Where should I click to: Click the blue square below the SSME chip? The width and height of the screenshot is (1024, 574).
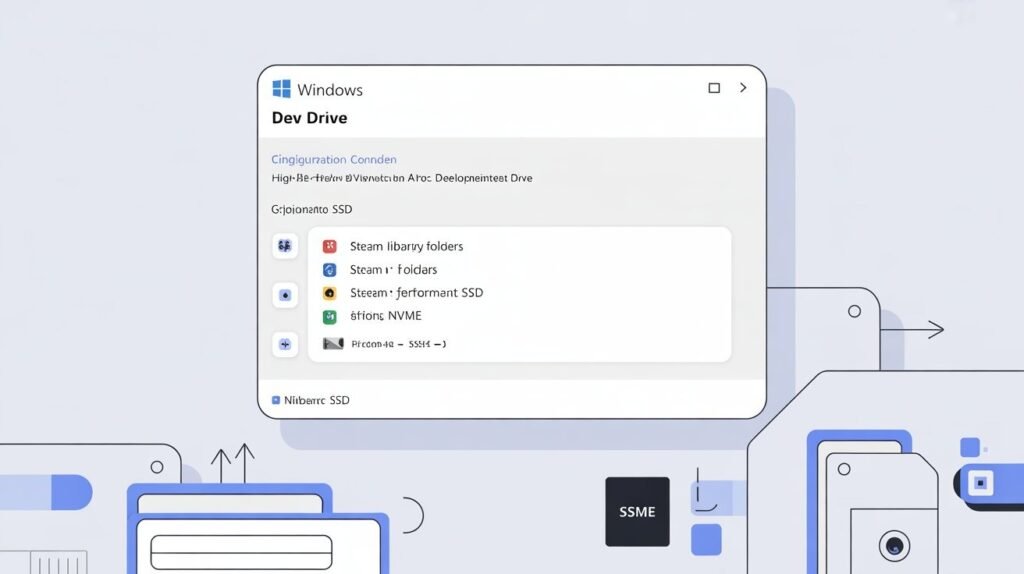(706, 539)
